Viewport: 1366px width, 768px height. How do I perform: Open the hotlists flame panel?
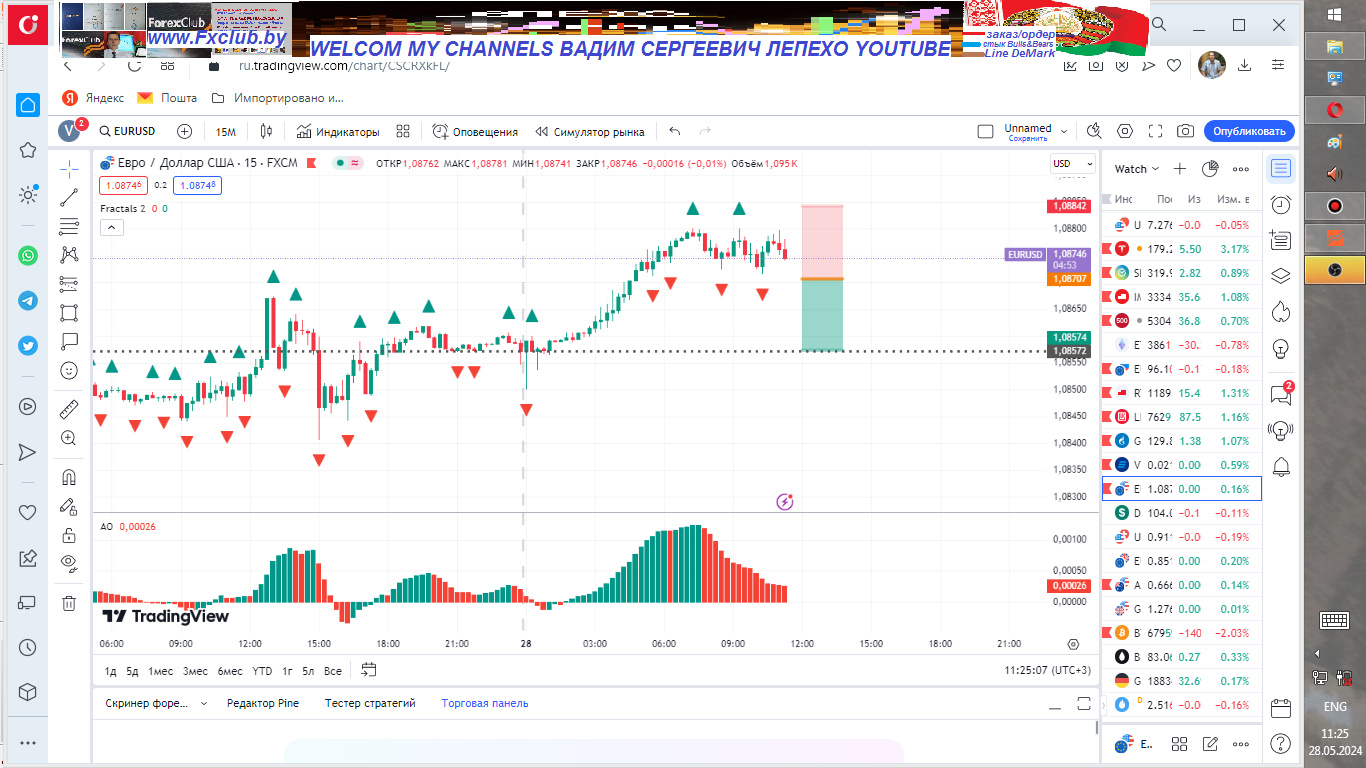point(1280,312)
